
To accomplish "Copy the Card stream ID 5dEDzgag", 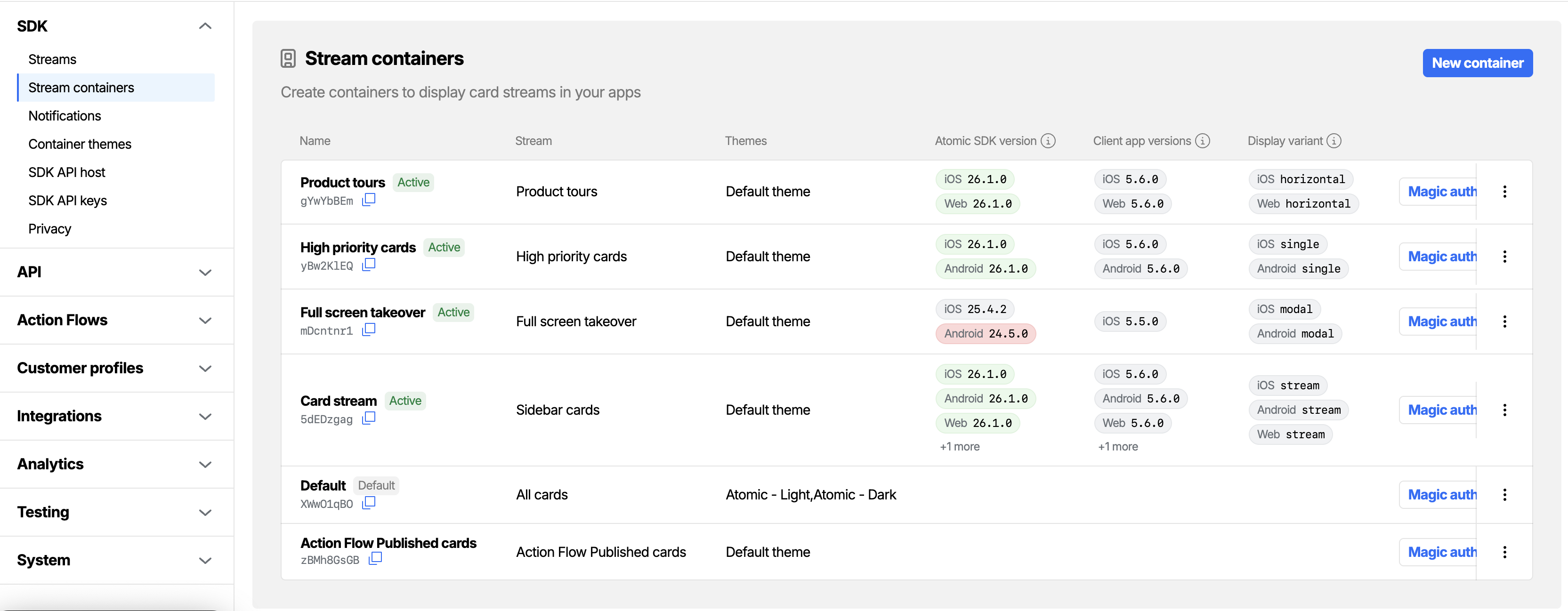I will pos(369,418).
